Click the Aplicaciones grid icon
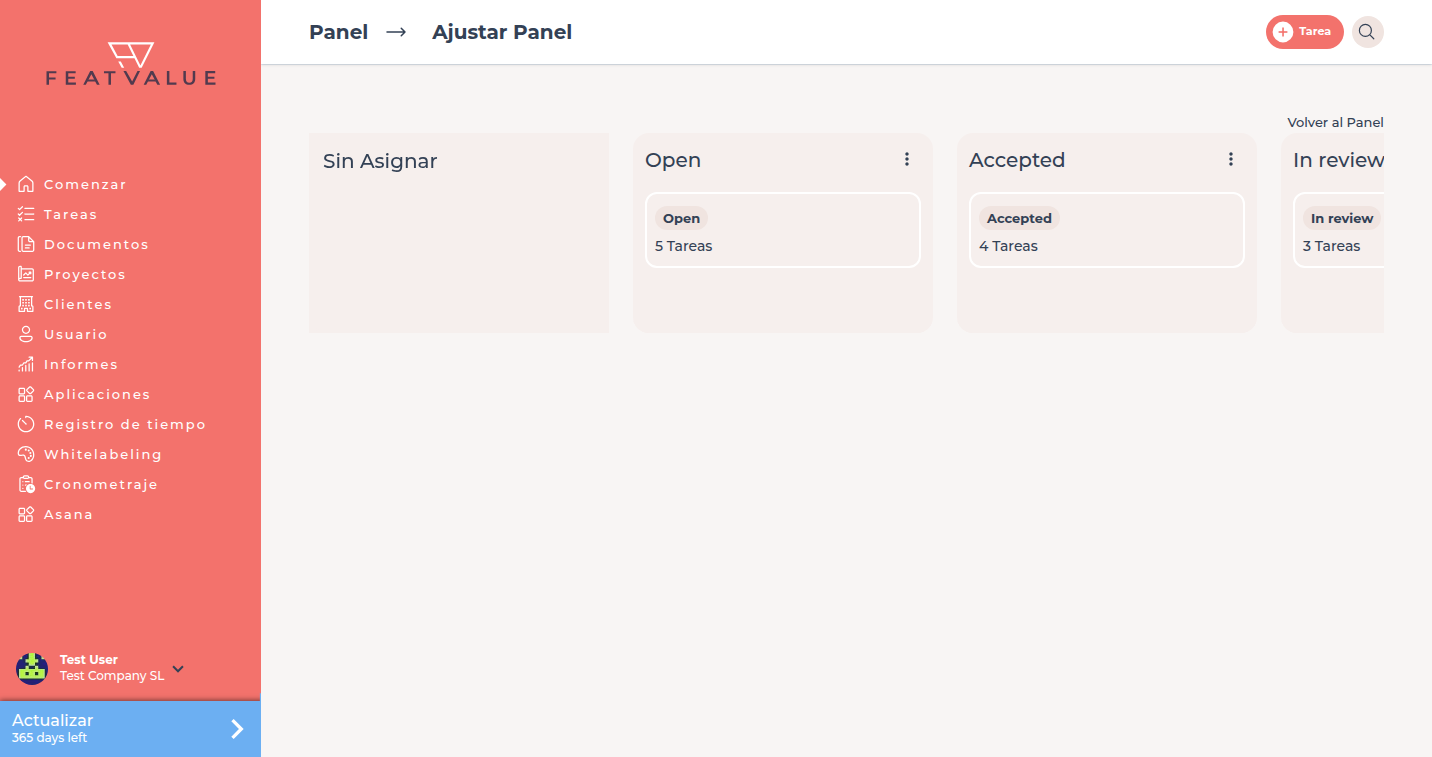 26,394
